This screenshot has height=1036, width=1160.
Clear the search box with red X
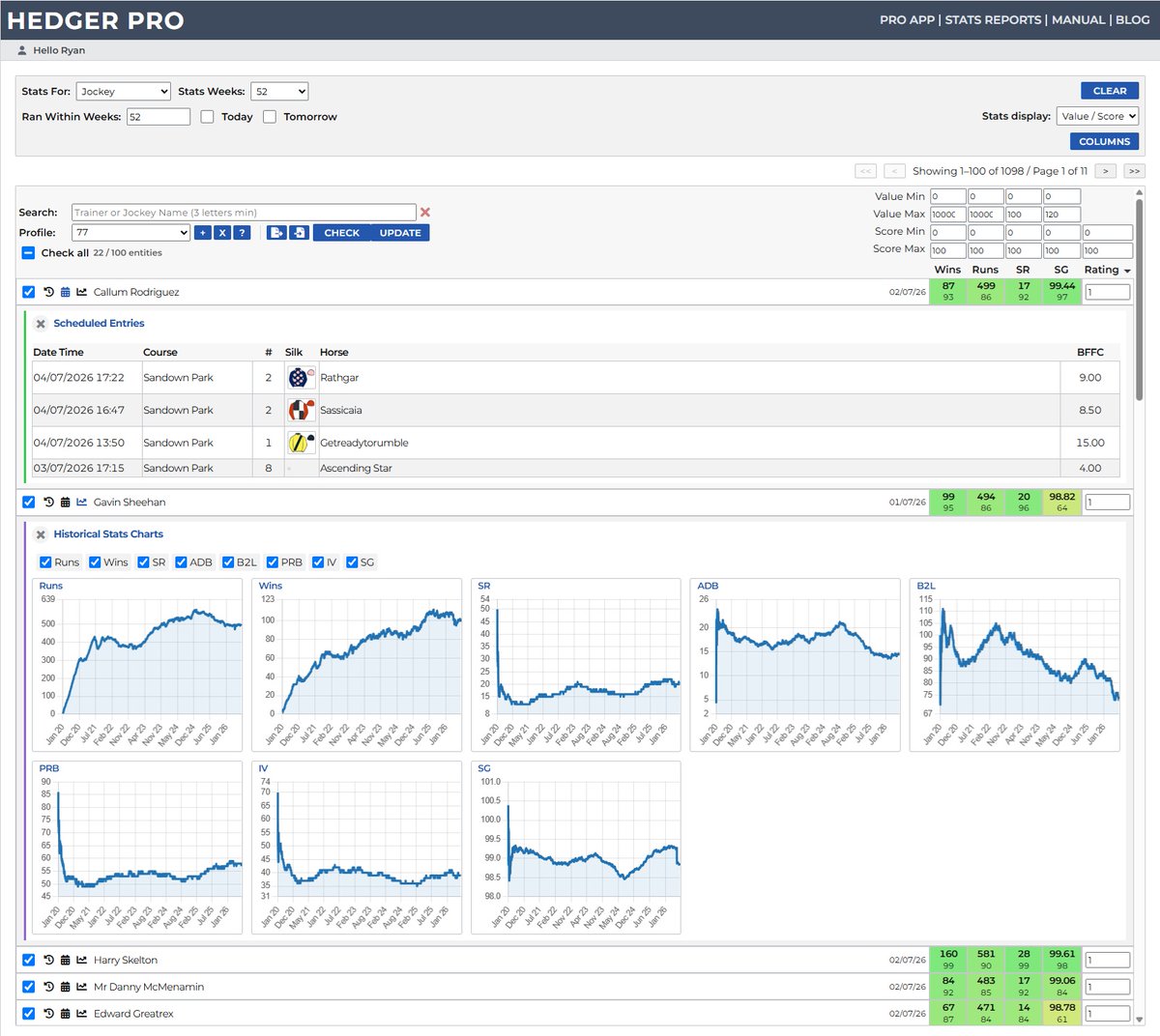[425, 213]
